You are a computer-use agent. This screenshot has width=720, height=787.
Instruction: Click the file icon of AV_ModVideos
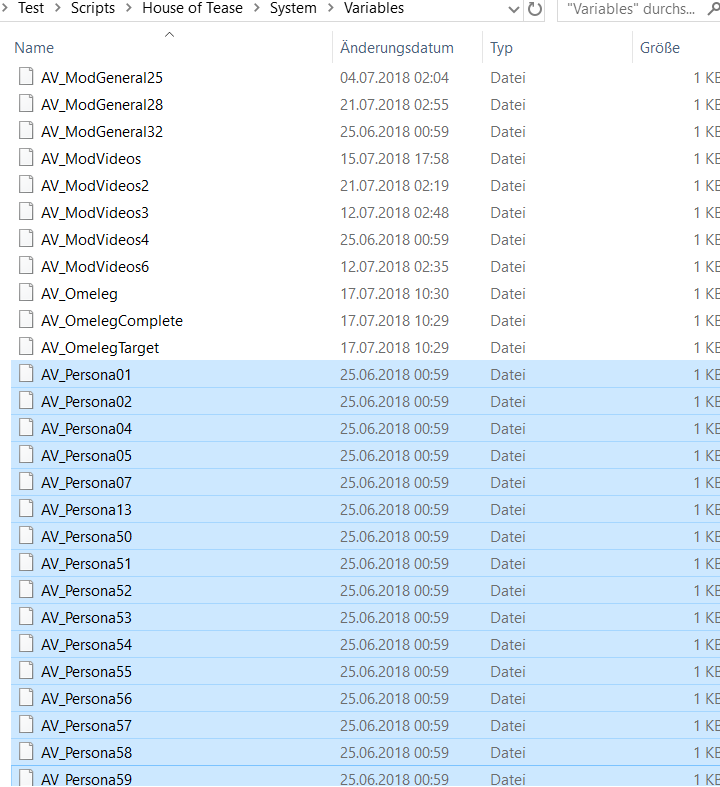[x=26, y=158]
